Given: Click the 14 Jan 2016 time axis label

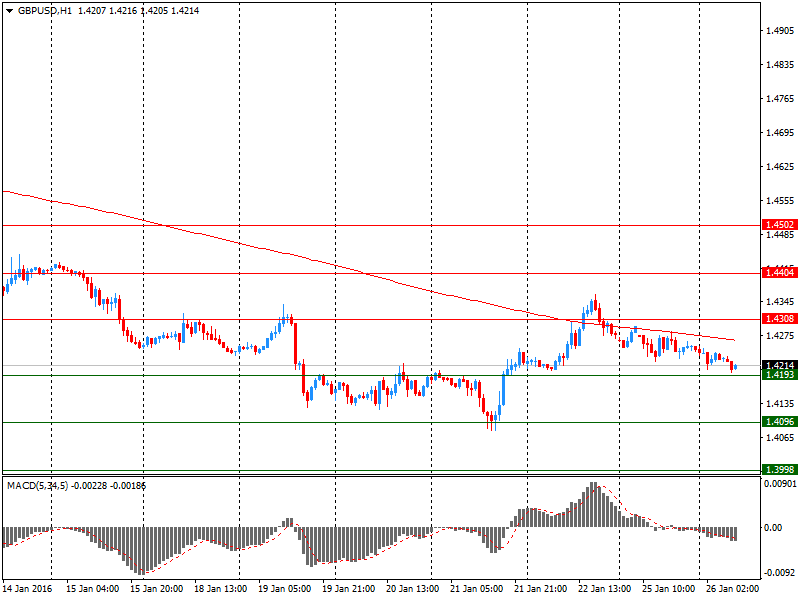Looking at the screenshot, I should (27, 589).
